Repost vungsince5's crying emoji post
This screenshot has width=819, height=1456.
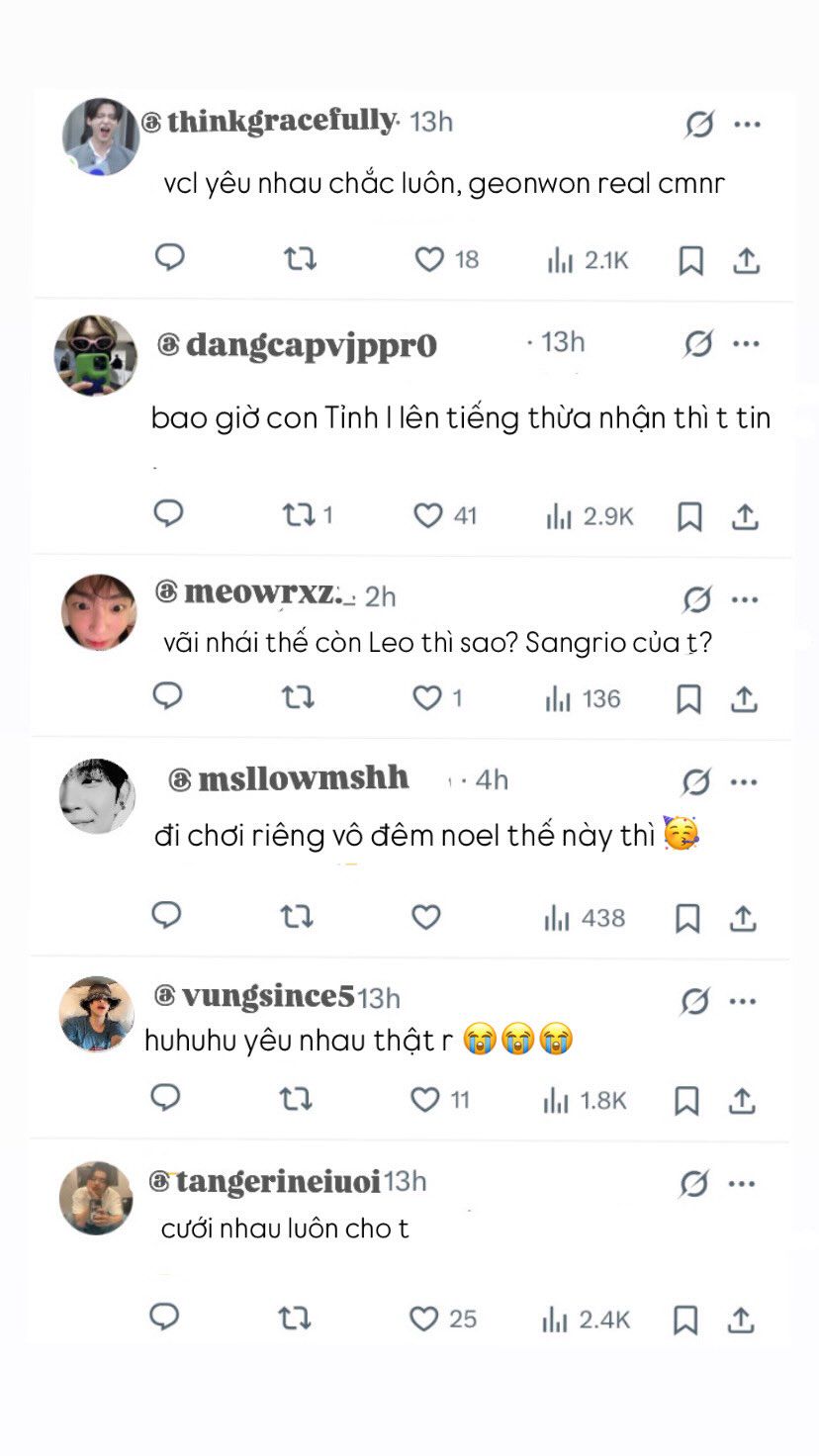[x=296, y=1100]
